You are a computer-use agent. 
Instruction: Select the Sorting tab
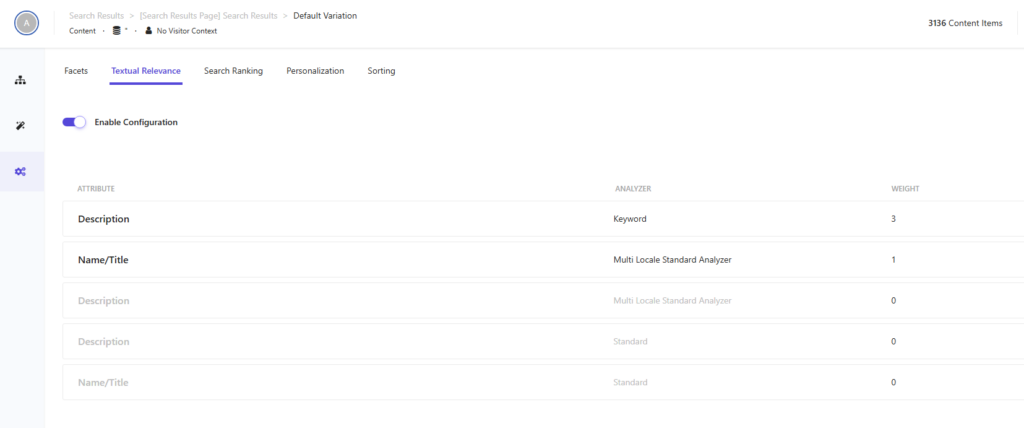coord(381,71)
